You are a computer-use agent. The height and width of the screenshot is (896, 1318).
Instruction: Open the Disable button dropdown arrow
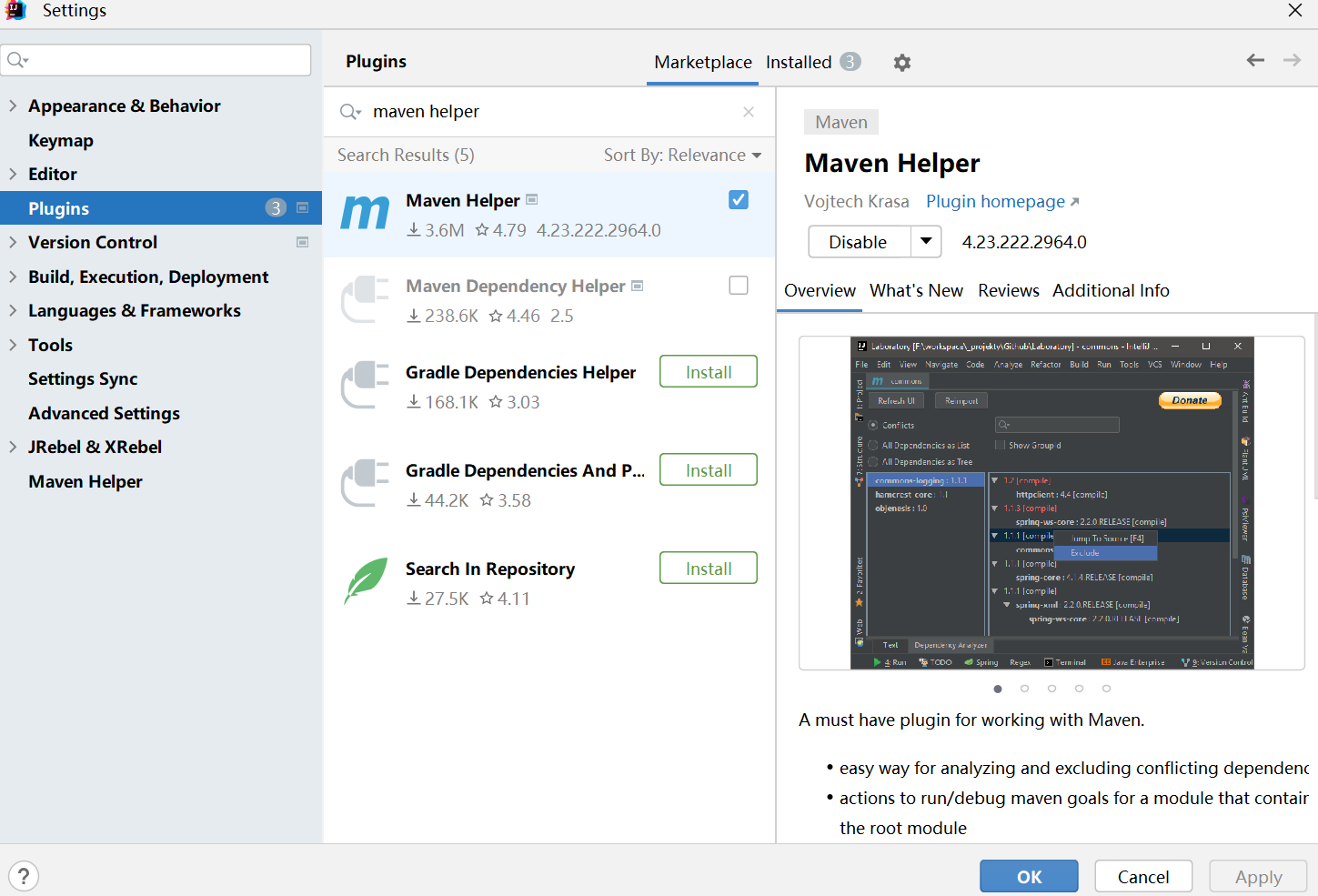pyautogui.click(x=926, y=242)
